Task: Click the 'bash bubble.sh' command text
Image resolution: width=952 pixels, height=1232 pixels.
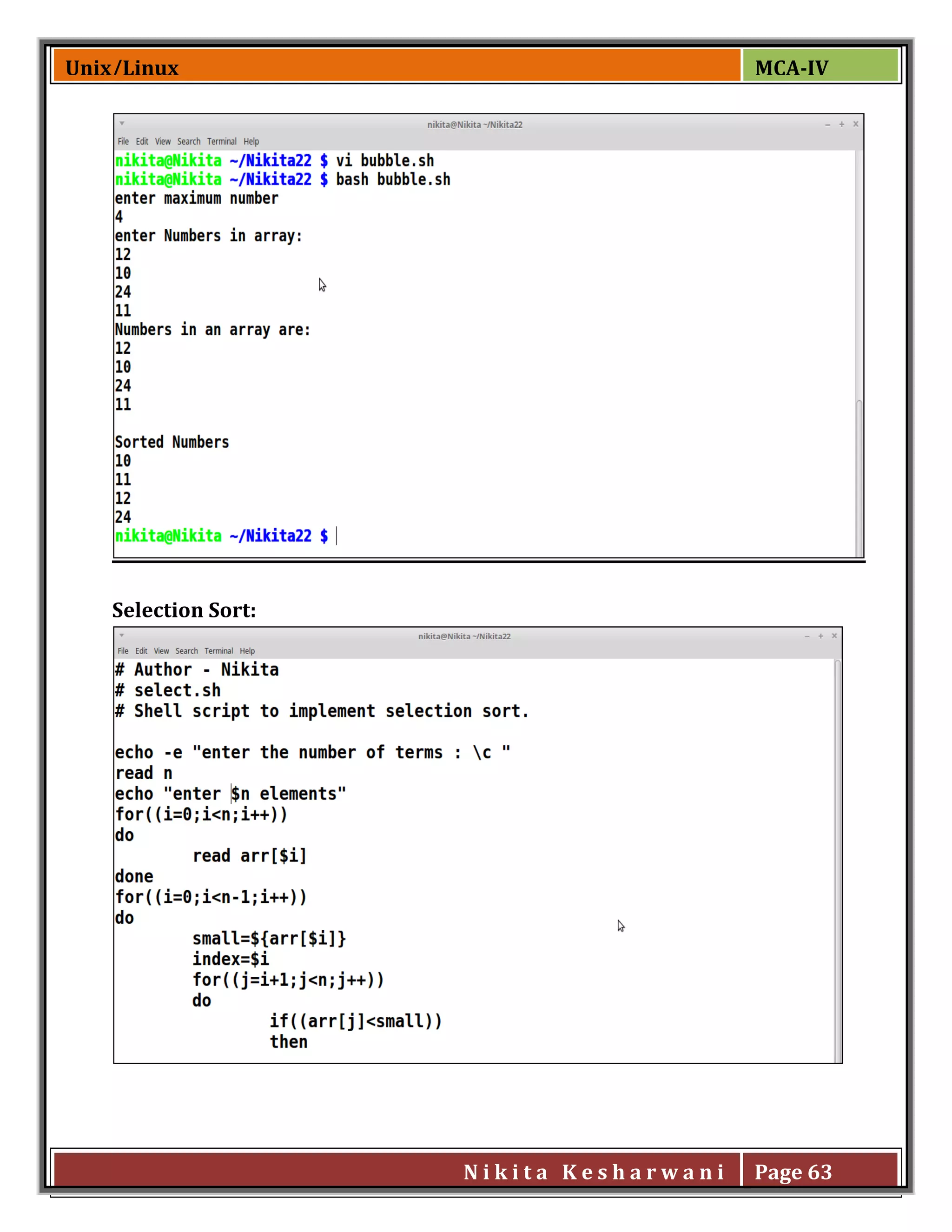Action: point(393,179)
